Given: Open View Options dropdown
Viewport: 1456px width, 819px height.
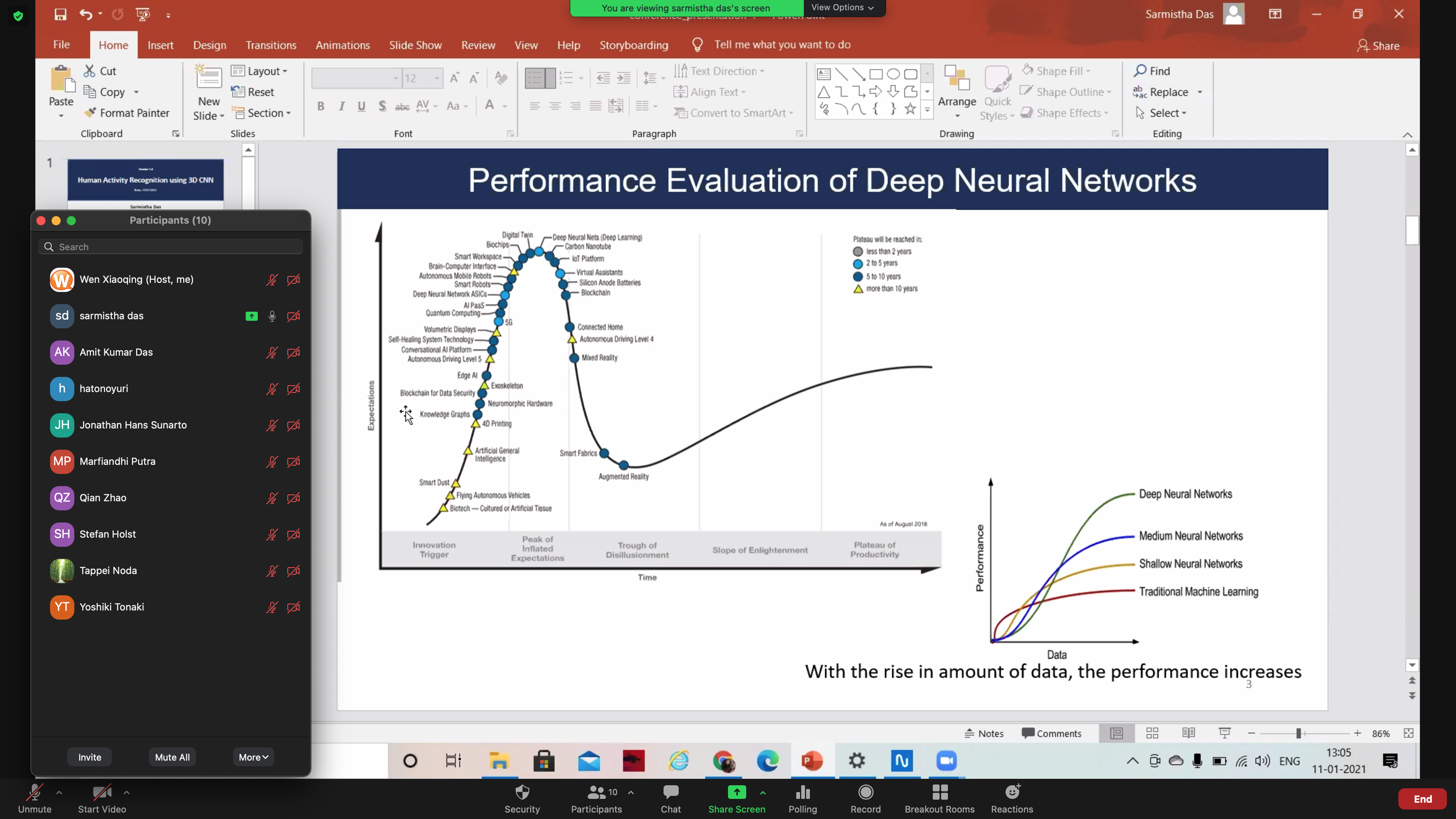Looking at the screenshot, I should click(x=842, y=7).
